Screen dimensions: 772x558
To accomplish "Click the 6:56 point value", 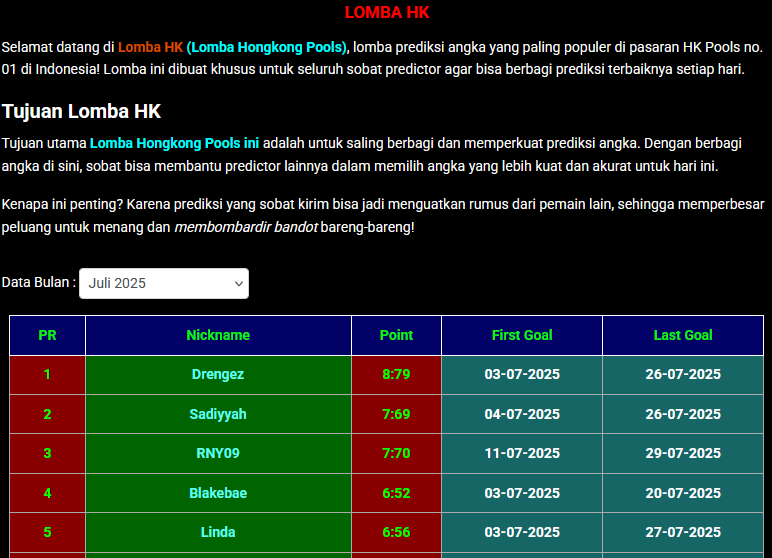I will [396, 532].
